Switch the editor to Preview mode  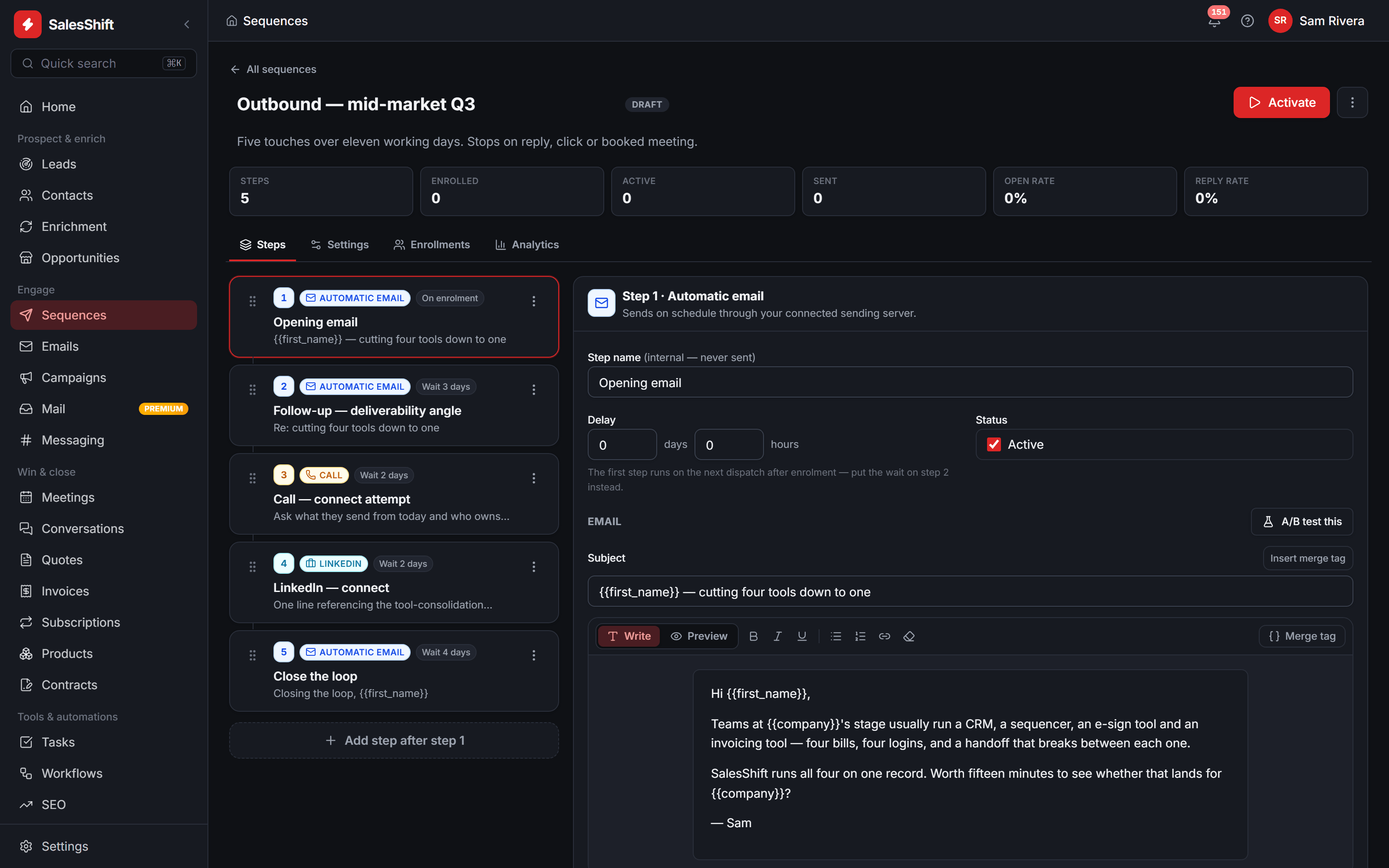tap(698, 636)
